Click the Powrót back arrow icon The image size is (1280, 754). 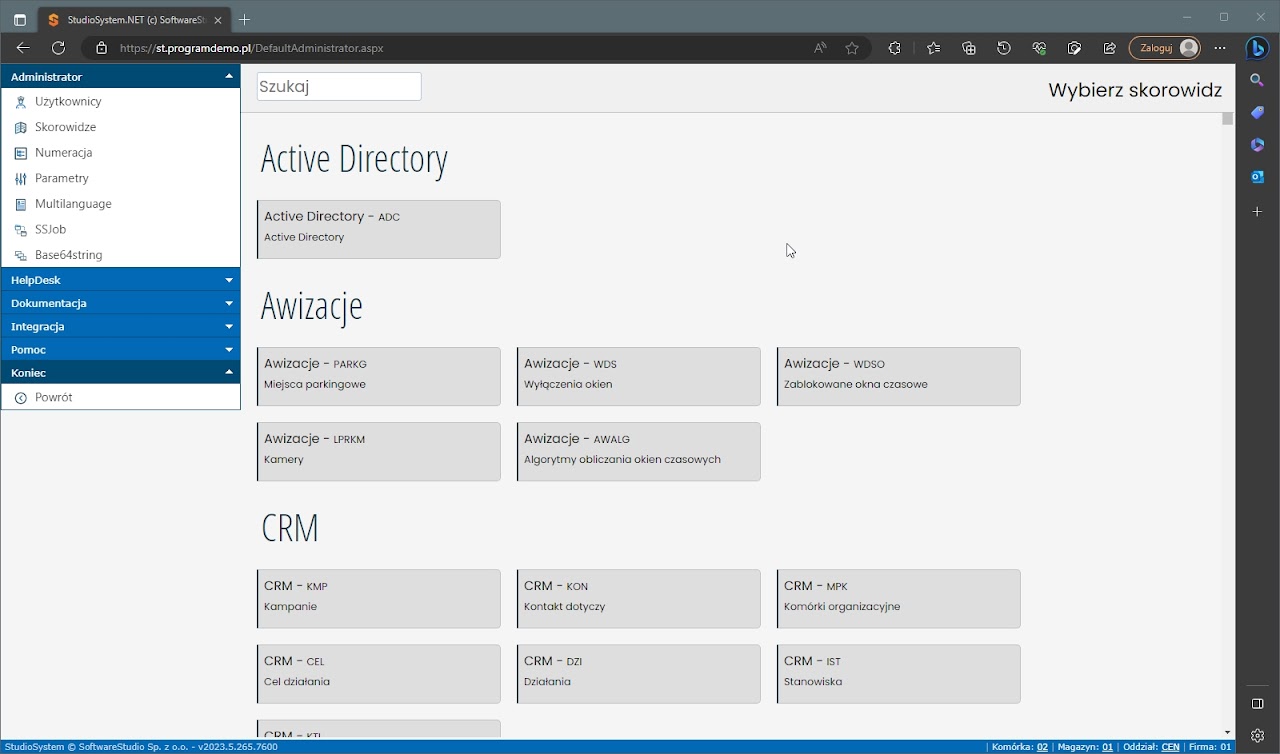point(20,398)
